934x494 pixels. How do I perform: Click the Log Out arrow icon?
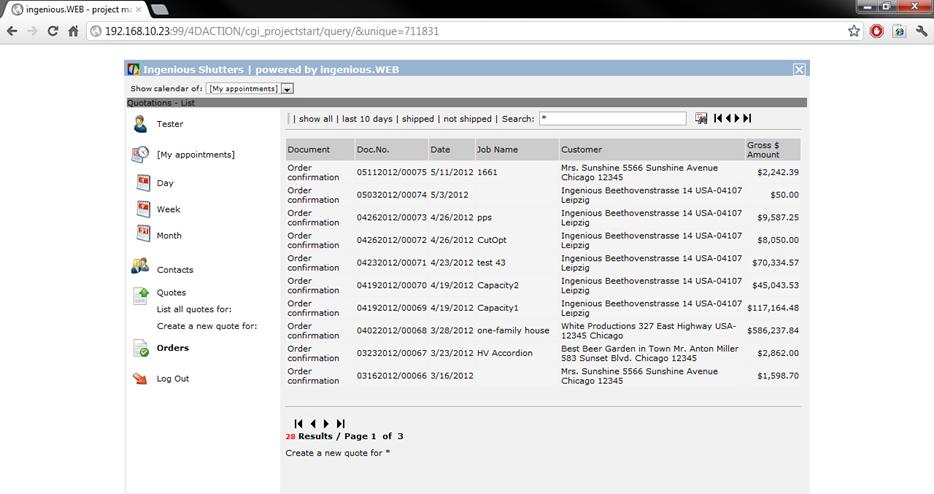pos(140,379)
